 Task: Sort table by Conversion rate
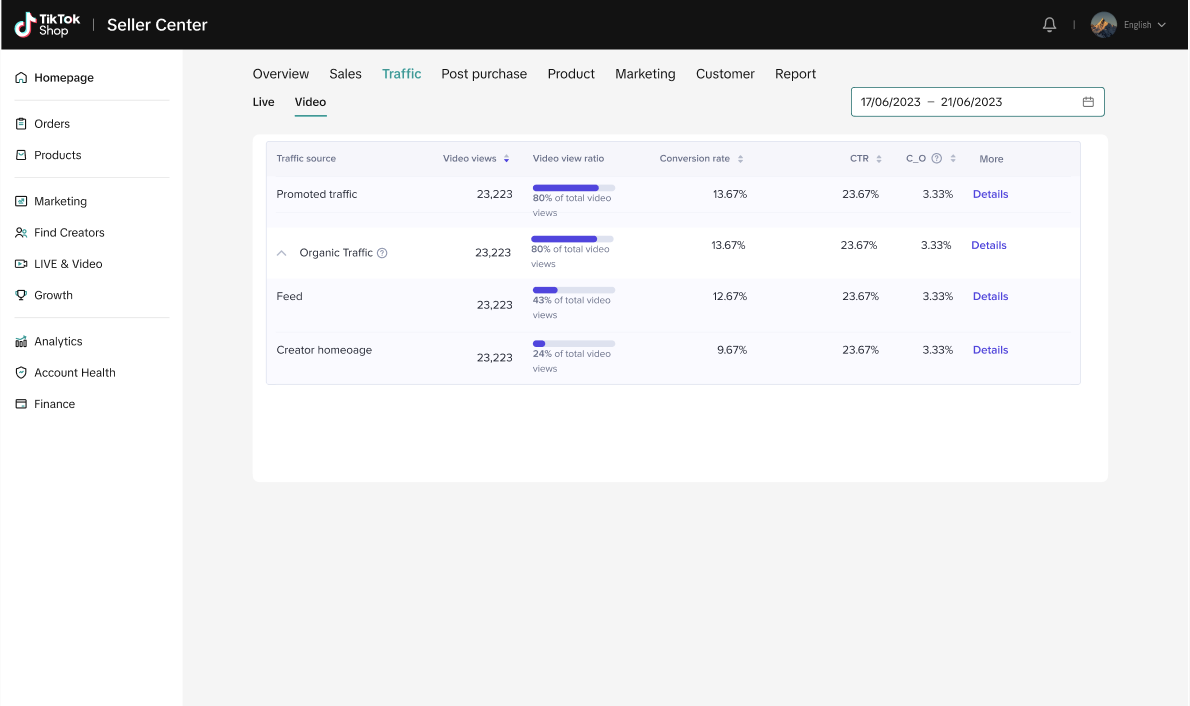(740, 159)
